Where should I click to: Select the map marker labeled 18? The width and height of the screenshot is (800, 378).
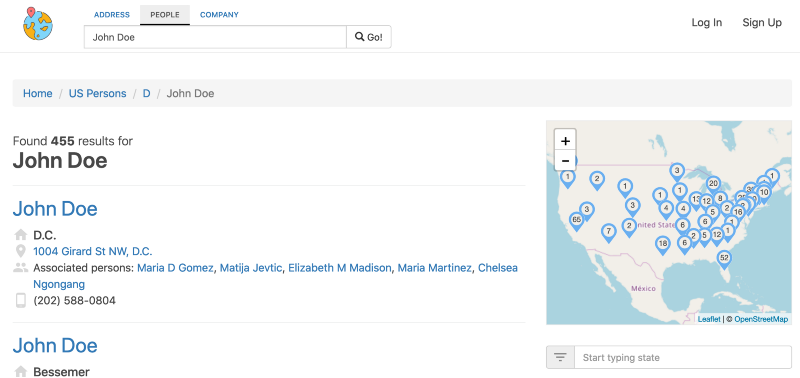pyautogui.click(x=663, y=245)
